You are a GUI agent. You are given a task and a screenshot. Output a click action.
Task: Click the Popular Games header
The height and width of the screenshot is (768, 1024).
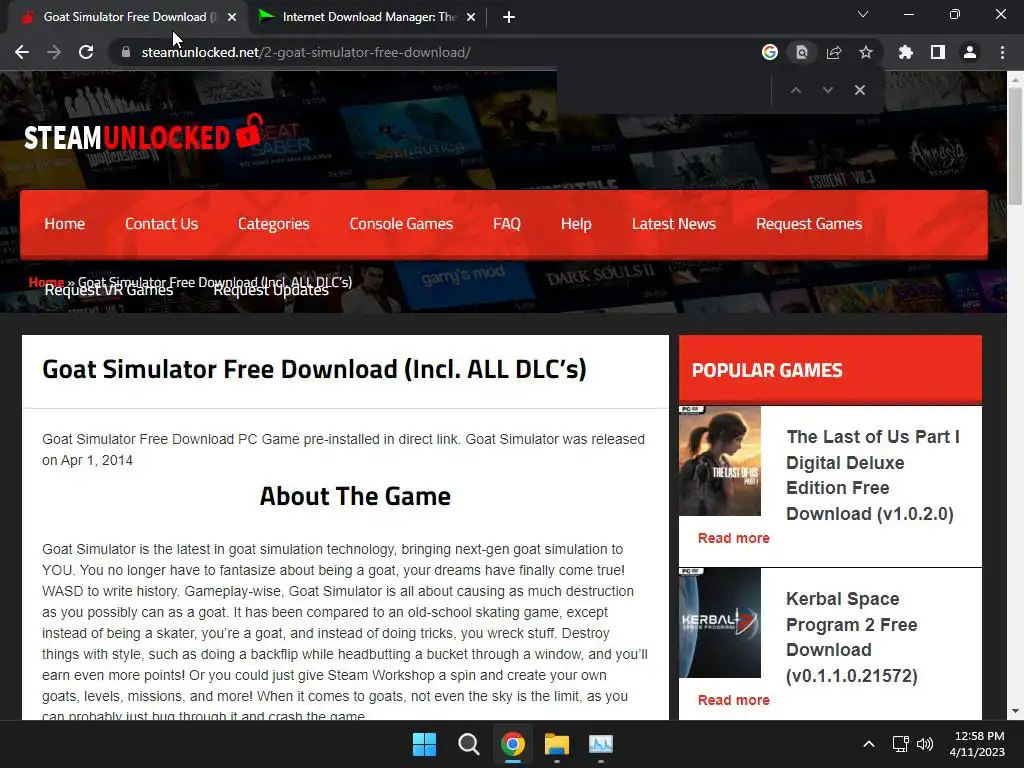point(830,370)
